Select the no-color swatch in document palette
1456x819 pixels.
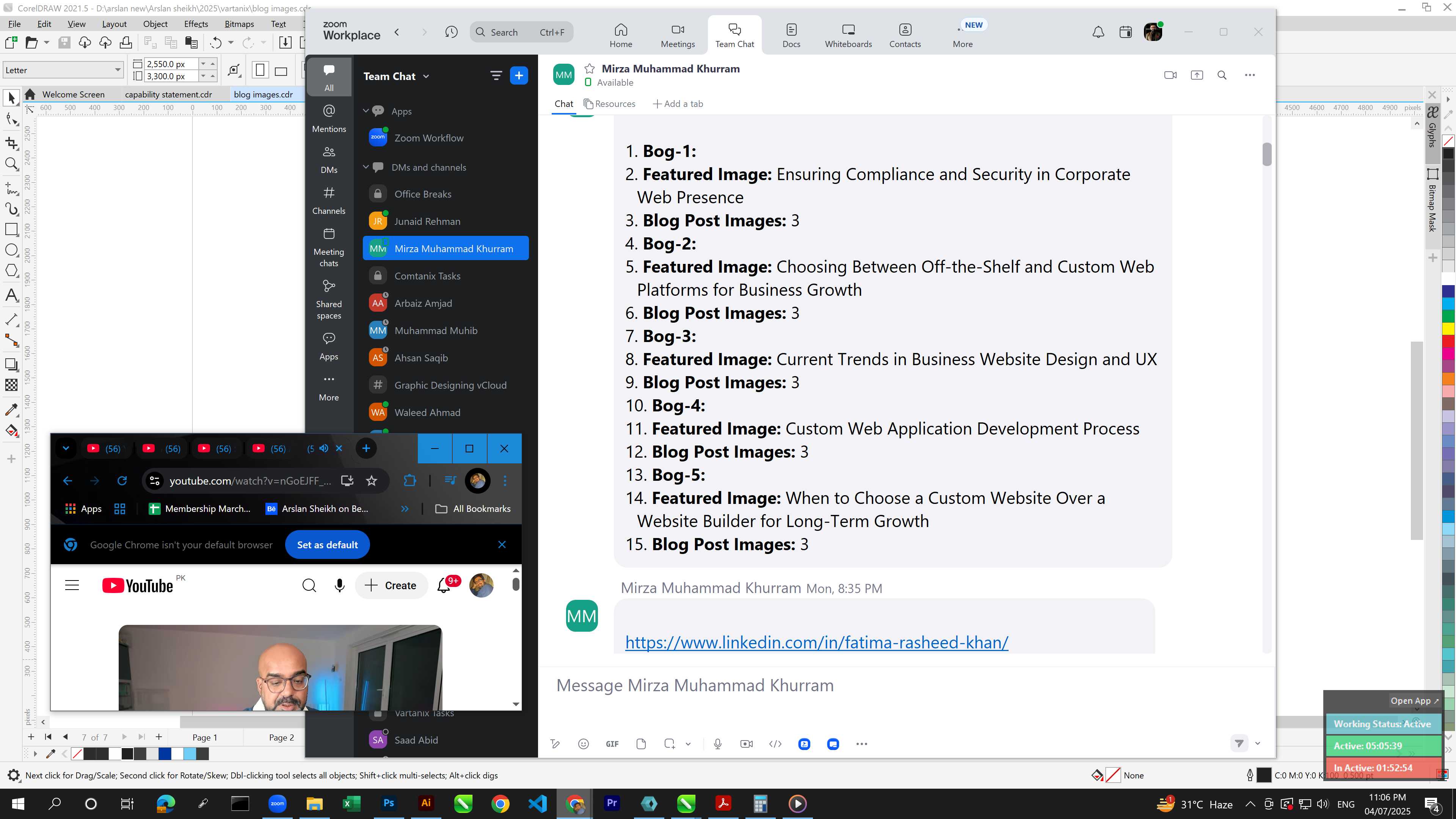pyautogui.click(x=77, y=754)
